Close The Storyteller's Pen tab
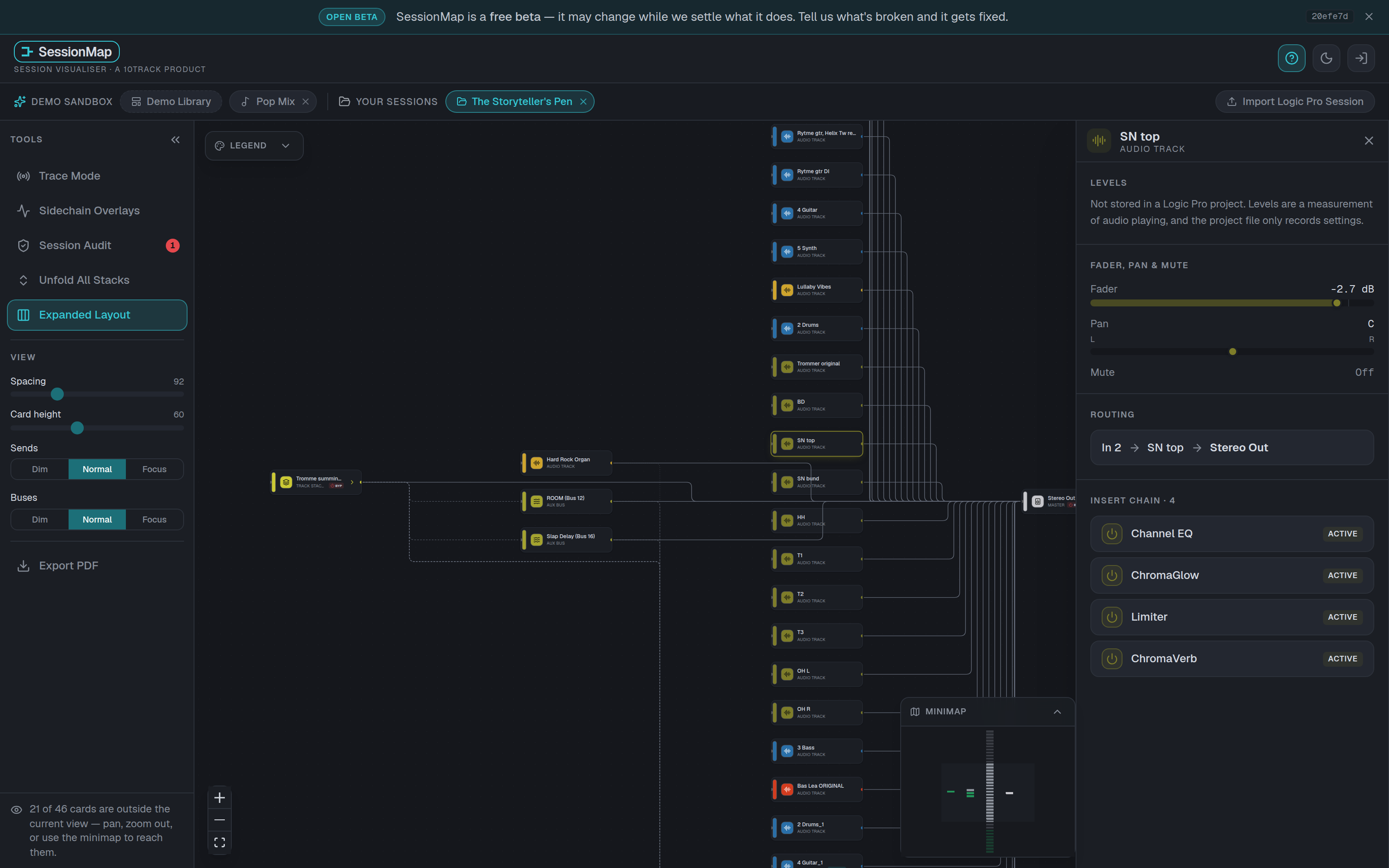The height and width of the screenshot is (868, 1389). [x=583, y=102]
